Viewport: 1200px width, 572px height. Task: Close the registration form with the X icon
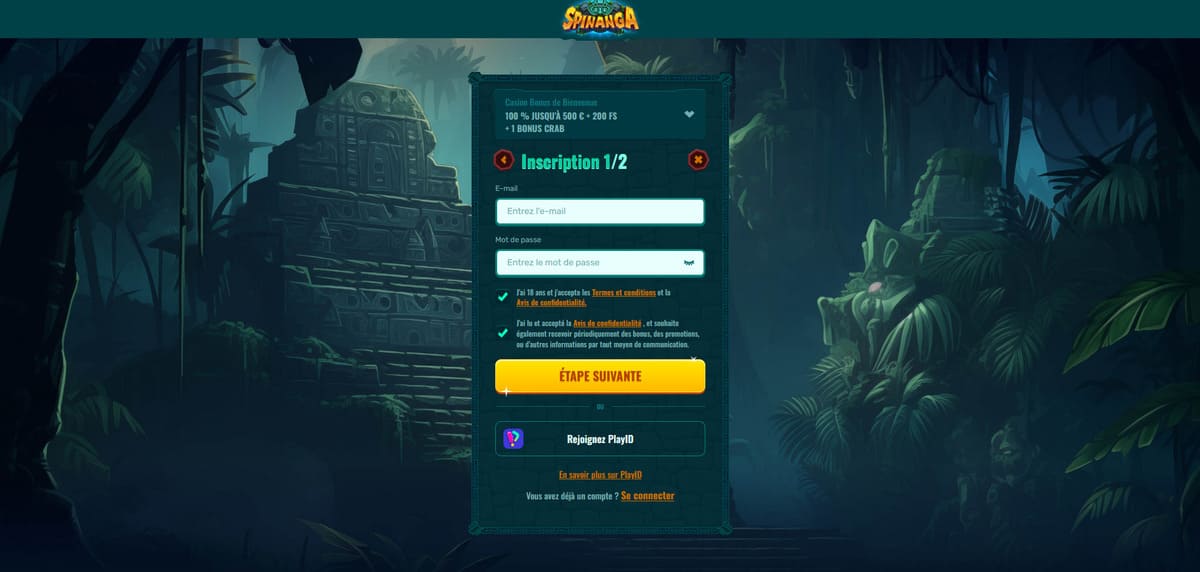(x=698, y=159)
